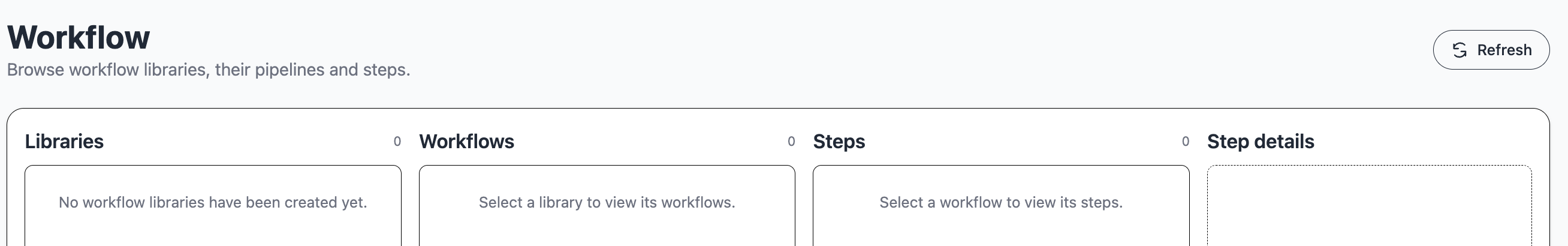This screenshot has width=1568, height=246.
Task: Click the Refresh button
Action: point(1491,50)
